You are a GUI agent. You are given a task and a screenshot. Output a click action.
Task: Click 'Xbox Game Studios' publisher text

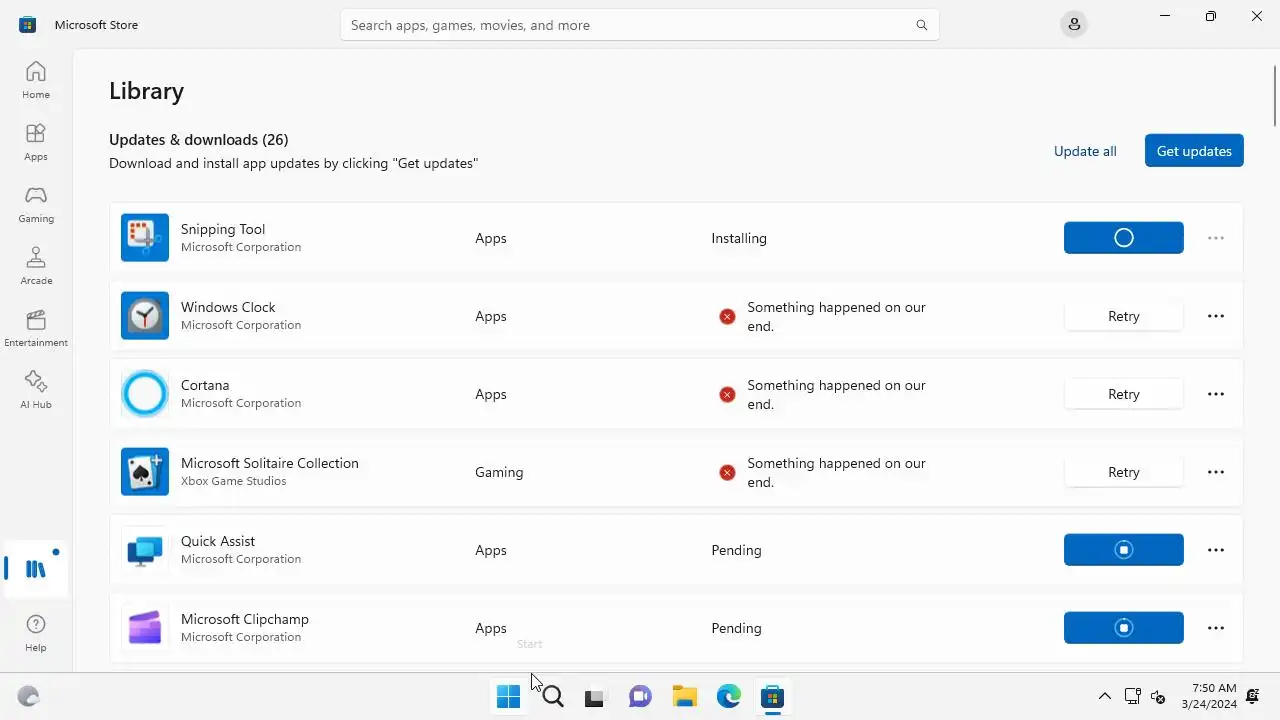click(234, 481)
